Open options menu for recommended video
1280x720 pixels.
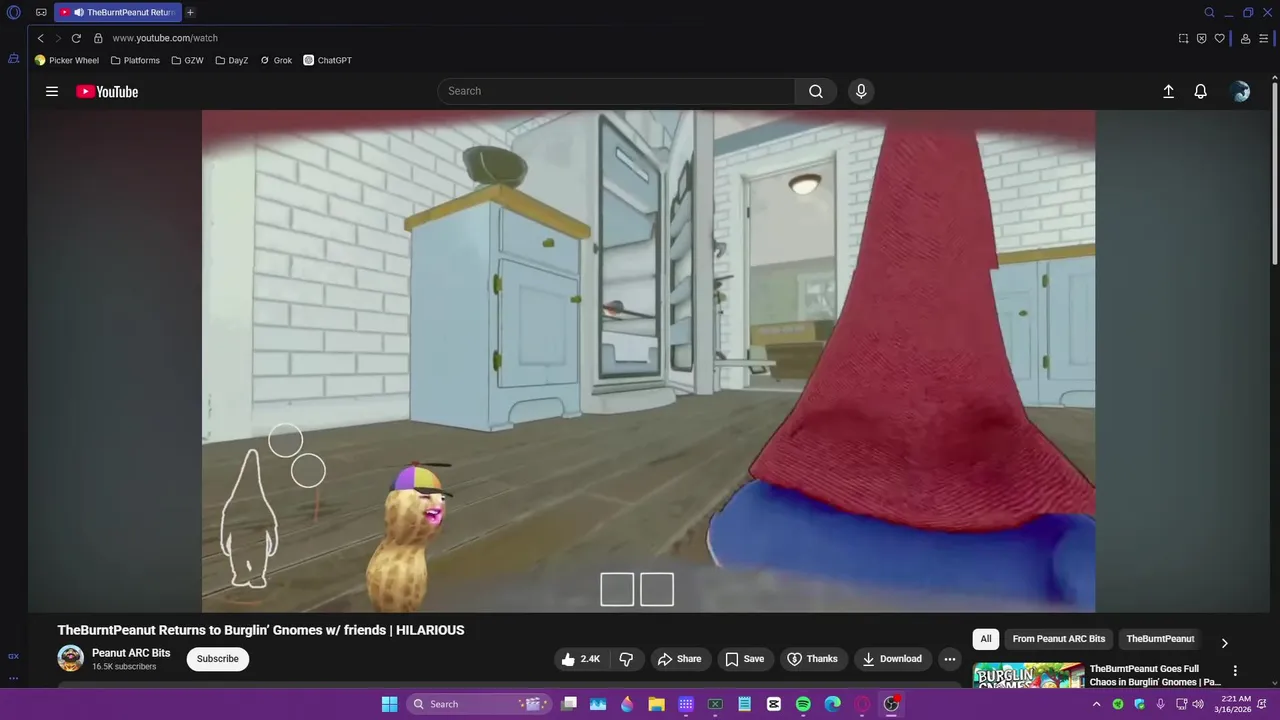(x=1235, y=671)
